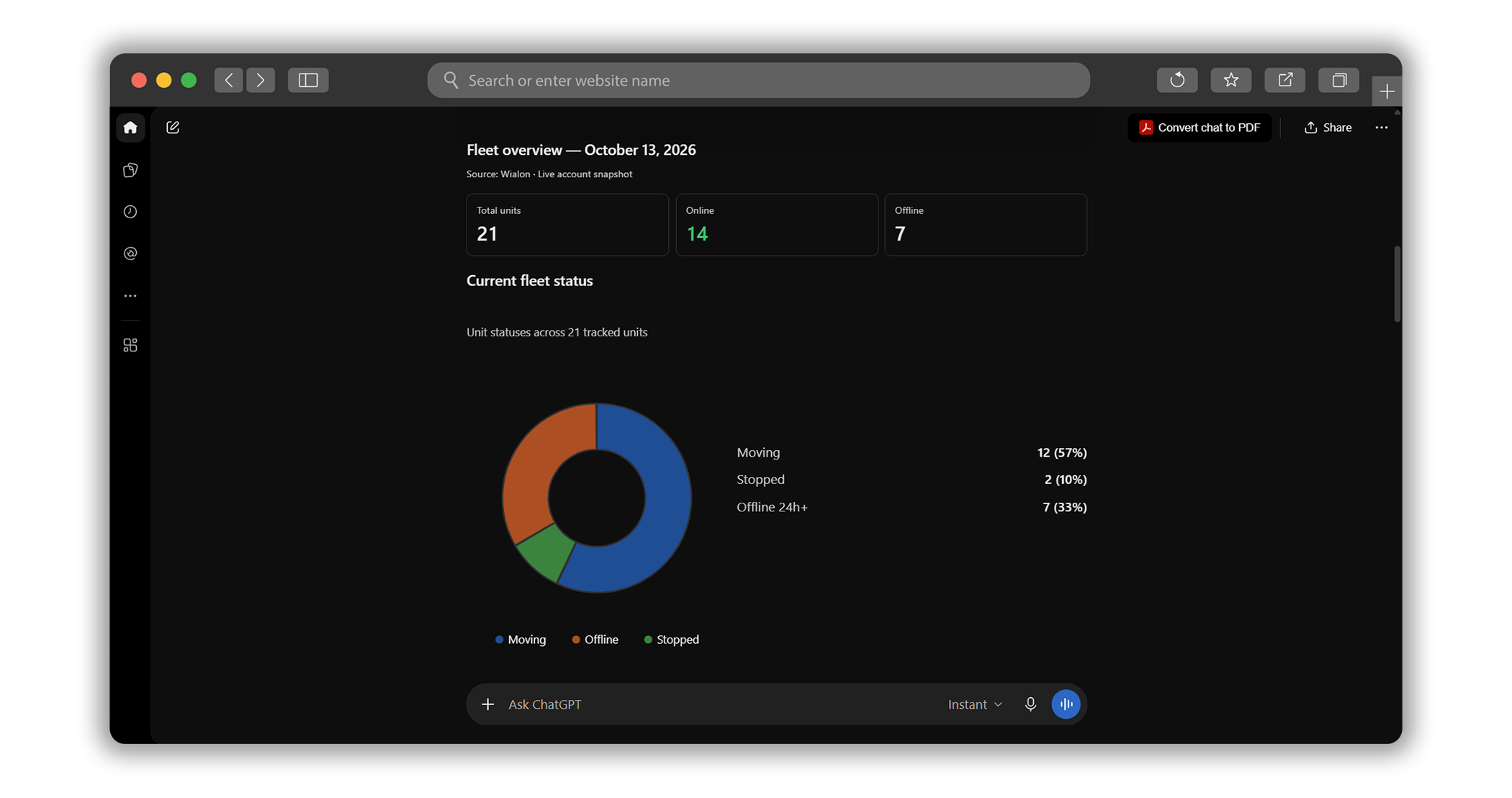The width and height of the screenshot is (1512, 798).
Task: Click the Online 14 card
Action: click(776, 225)
